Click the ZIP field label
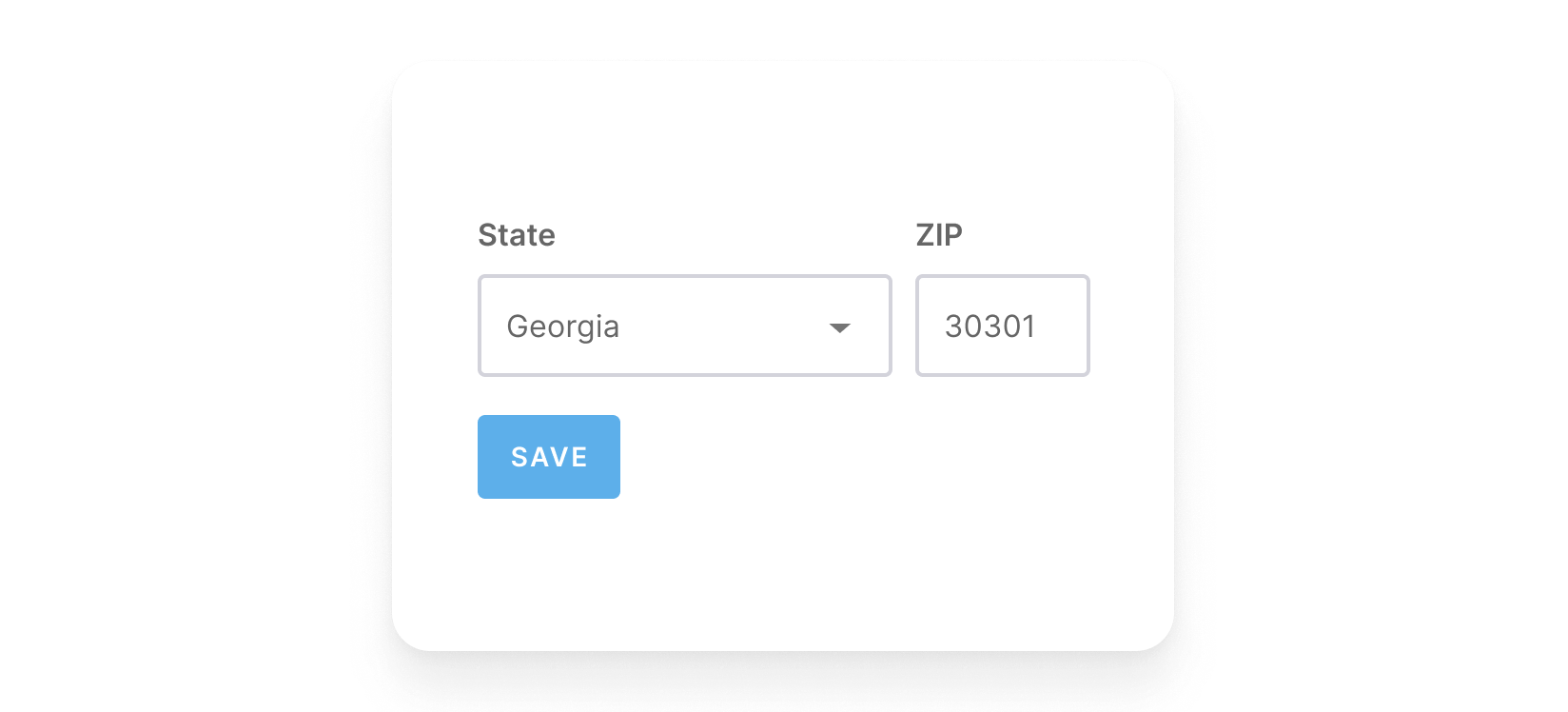Image resolution: width=1568 pixels, height=712 pixels. pos(939,235)
